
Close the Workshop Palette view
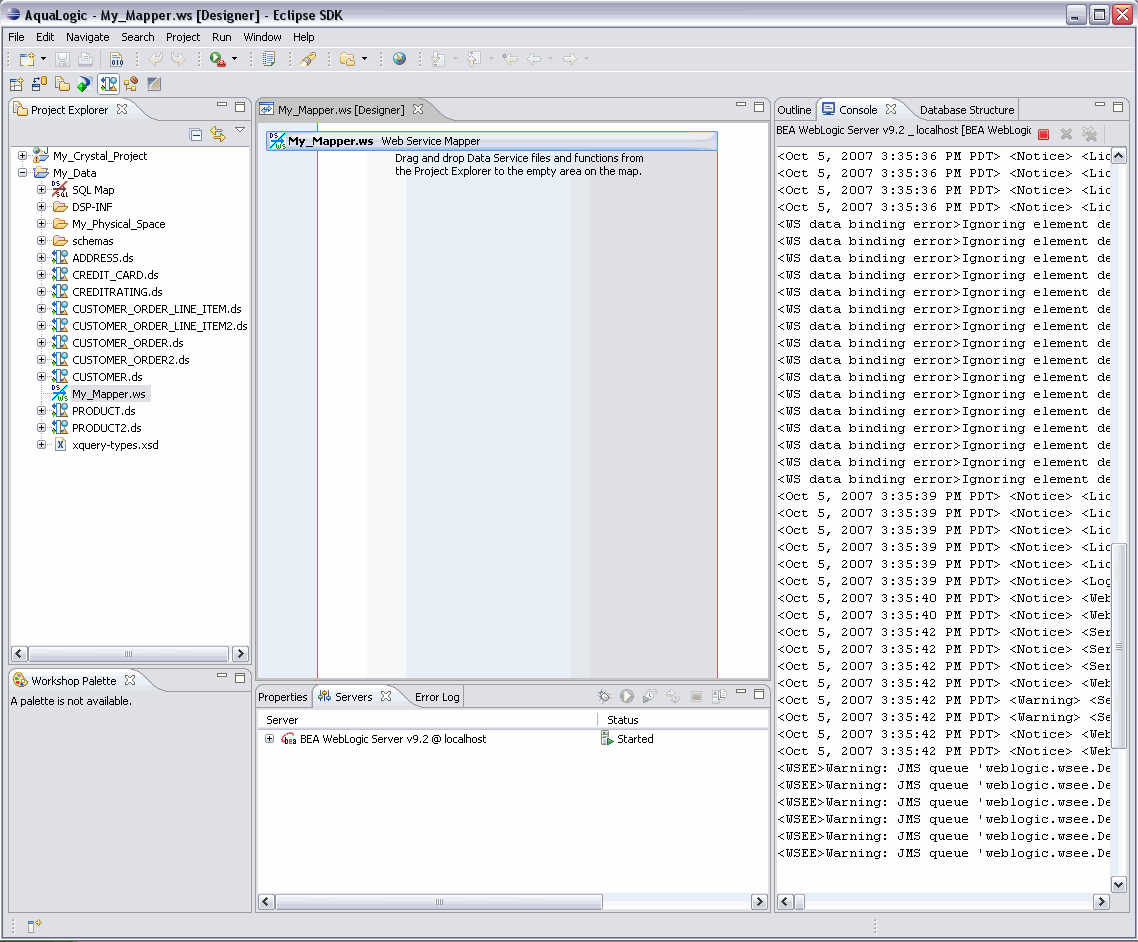coord(130,680)
